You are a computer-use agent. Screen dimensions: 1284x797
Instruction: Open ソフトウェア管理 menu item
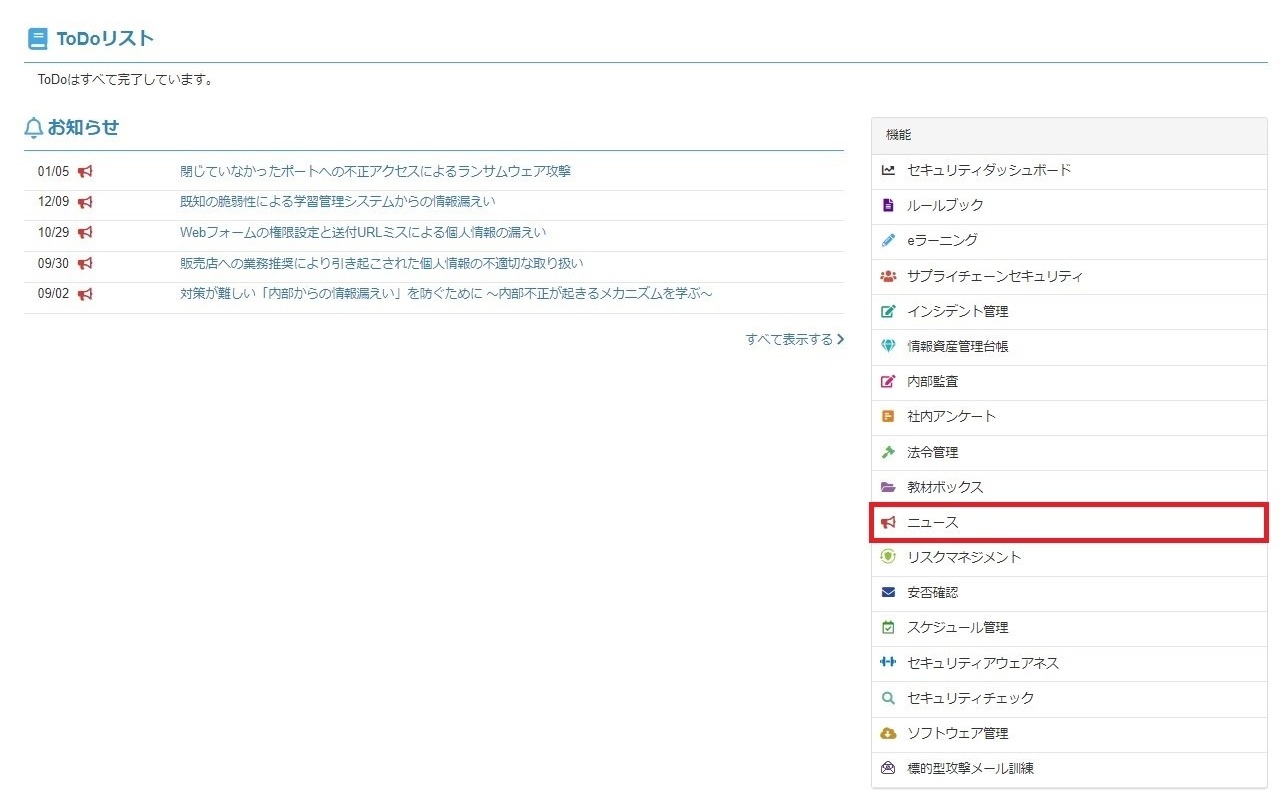(x=1069, y=733)
